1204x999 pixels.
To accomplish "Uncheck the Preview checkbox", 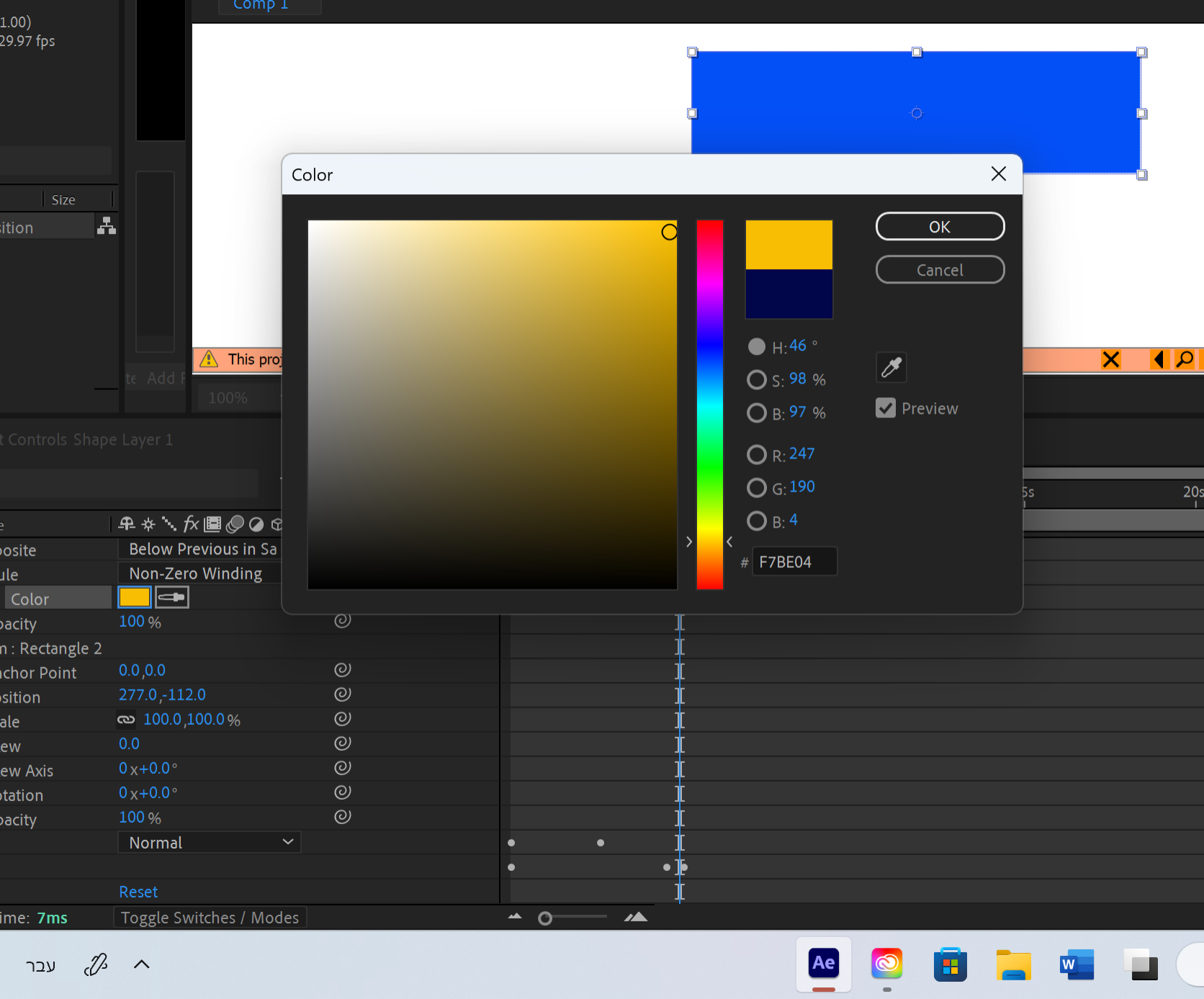I will pyautogui.click(x=886, y=408).
